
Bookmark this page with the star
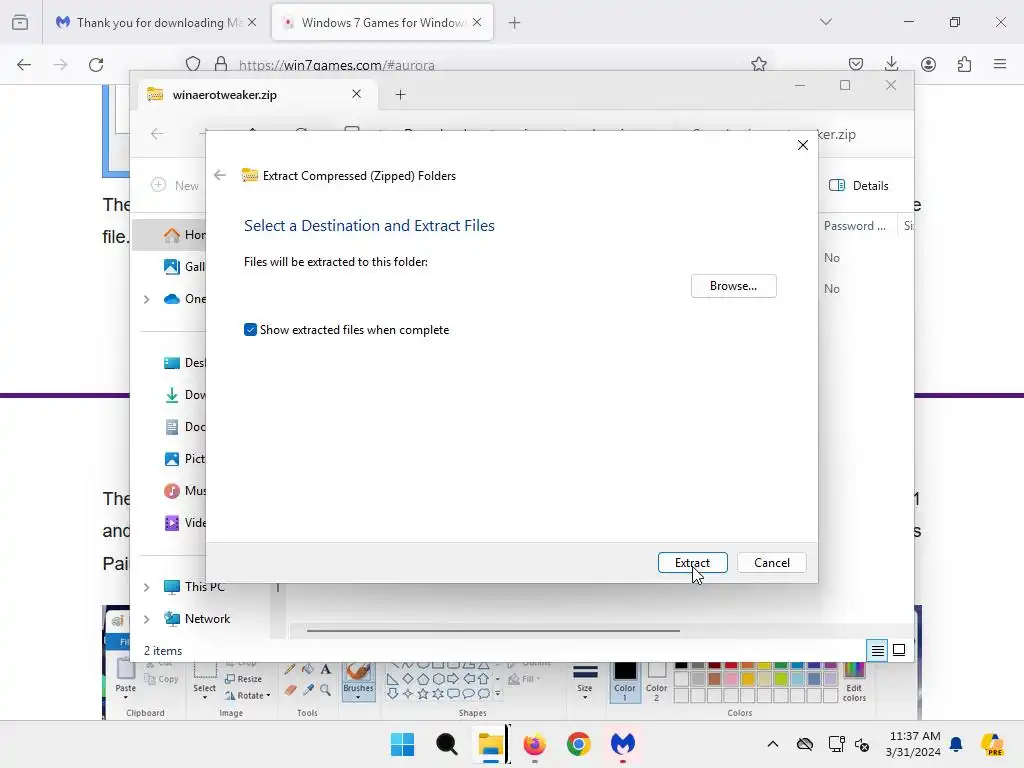click(758, 64)
